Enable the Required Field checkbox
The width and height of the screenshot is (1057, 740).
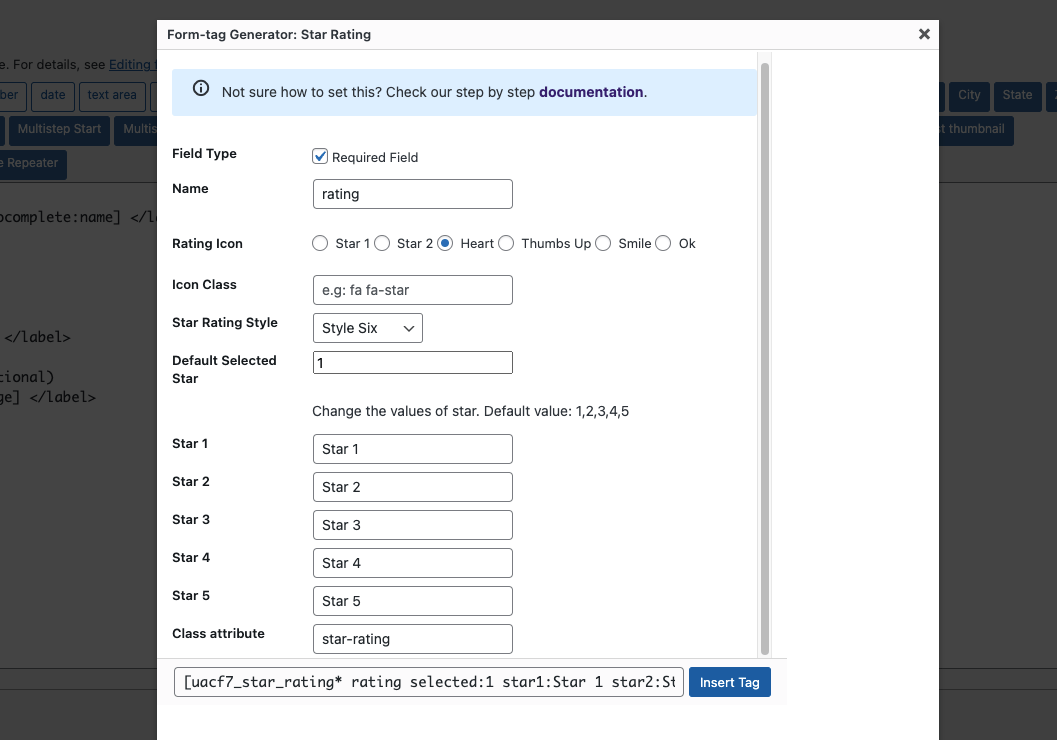tap(320, 156)
